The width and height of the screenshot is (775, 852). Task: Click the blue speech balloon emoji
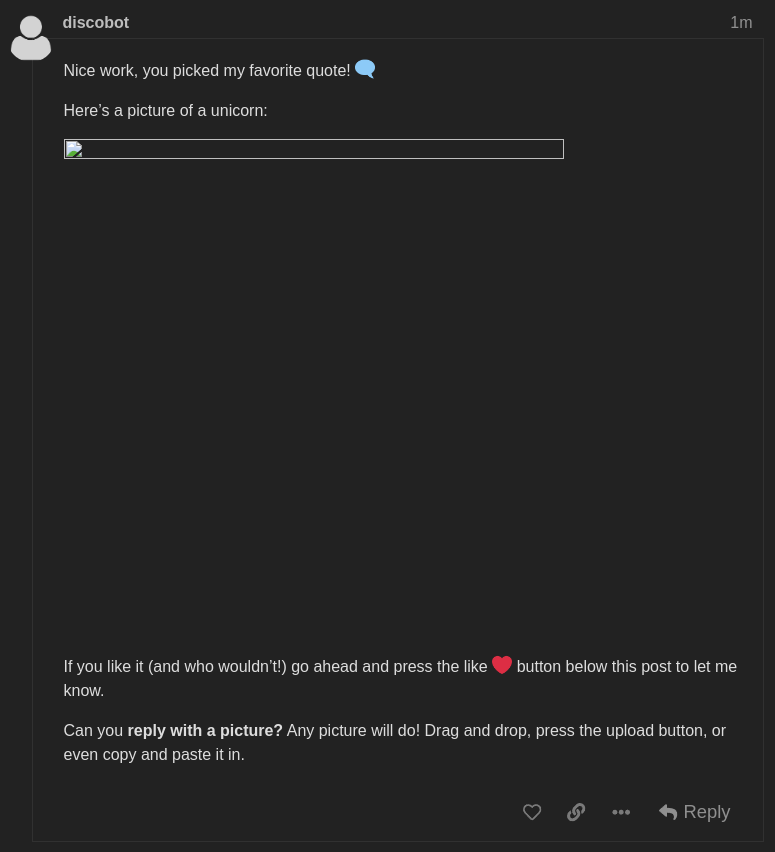click(365, 69)
